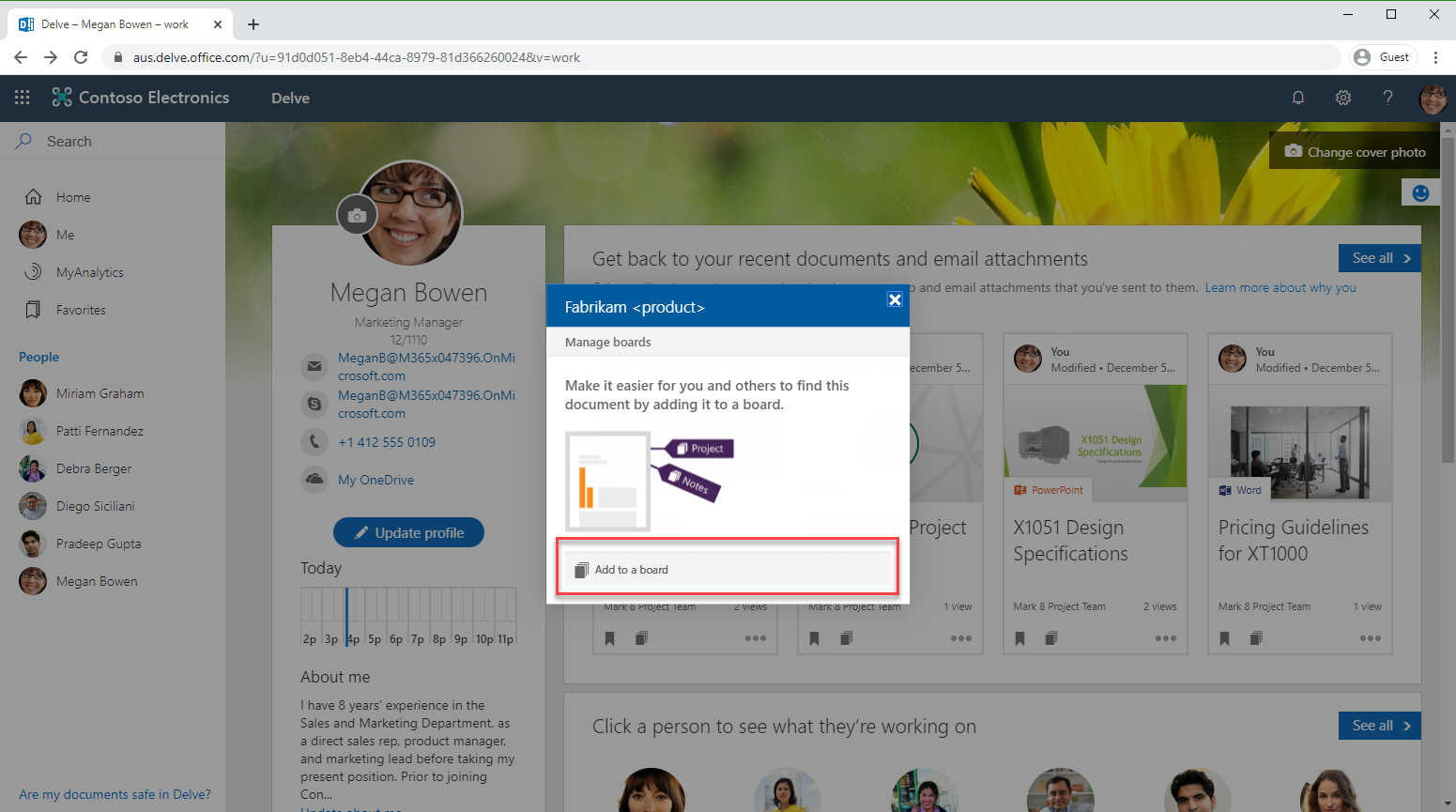Screen dimensions: 1456x812
Task: Open the app launcher waffle icon
Action: tap(23, 98)
